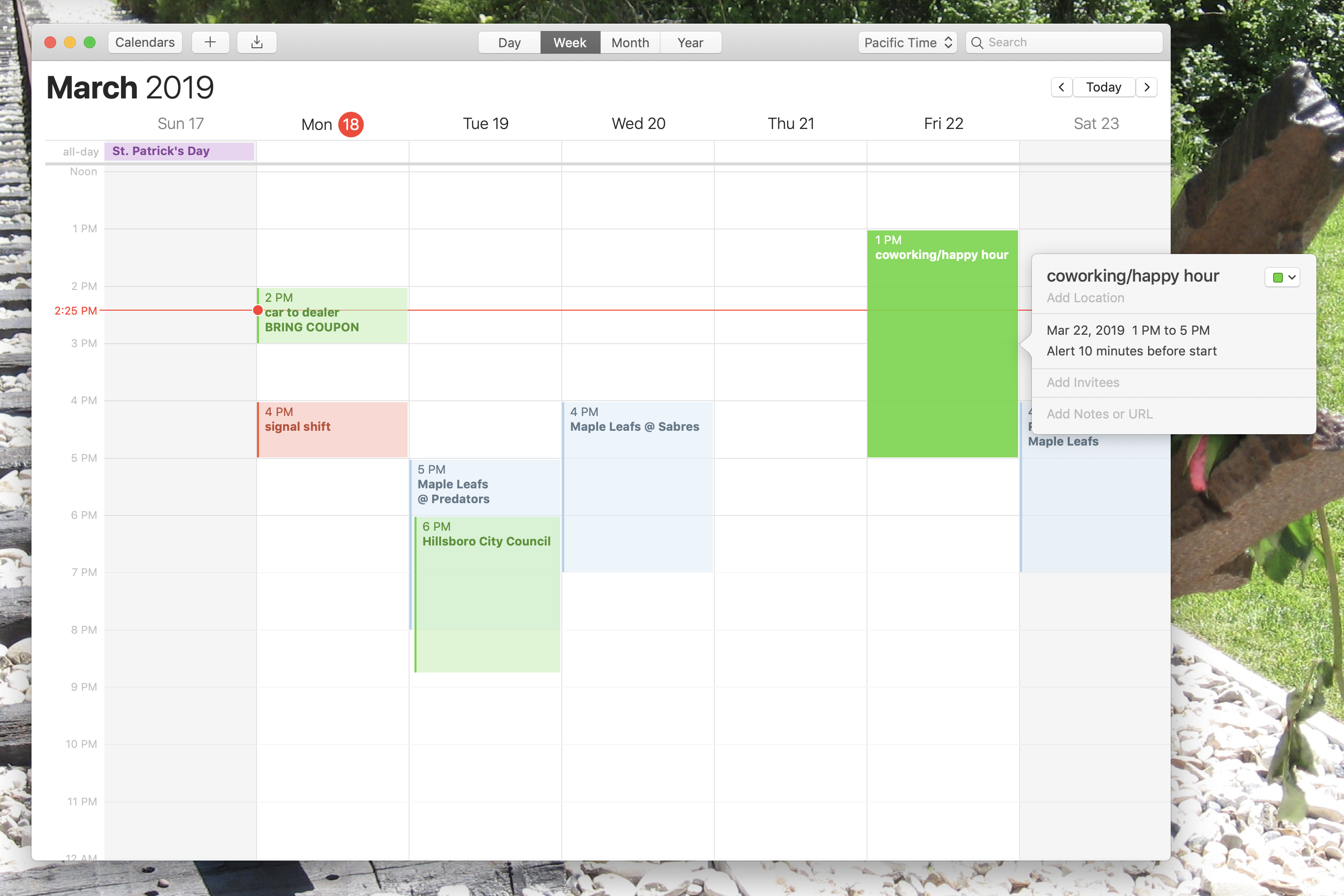The height and width of the screenshot is (896, 1344).
Task: Switch to Day view
Action: click(509, 41)
